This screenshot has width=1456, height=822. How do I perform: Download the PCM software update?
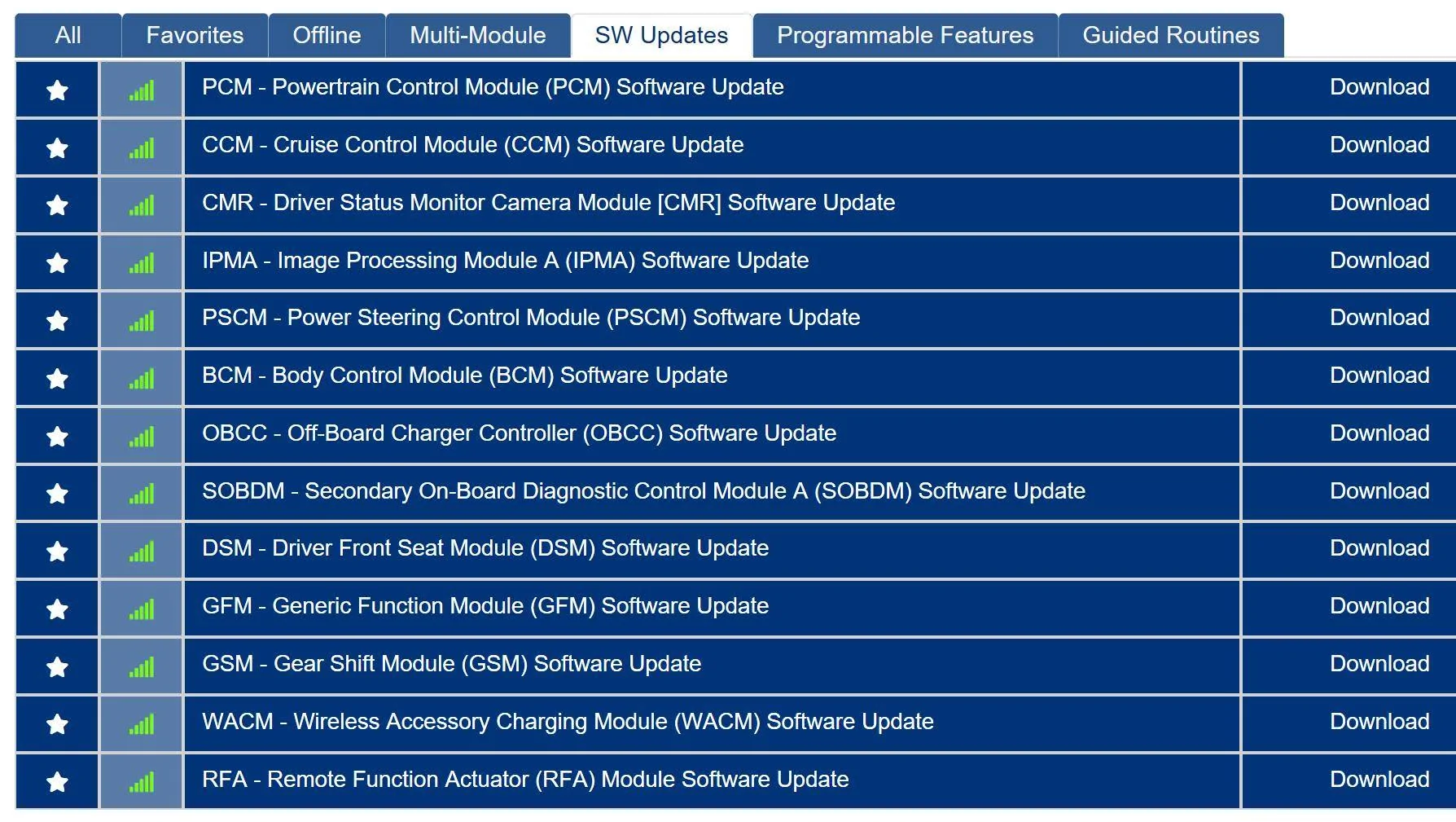[x=1379, y=87]
